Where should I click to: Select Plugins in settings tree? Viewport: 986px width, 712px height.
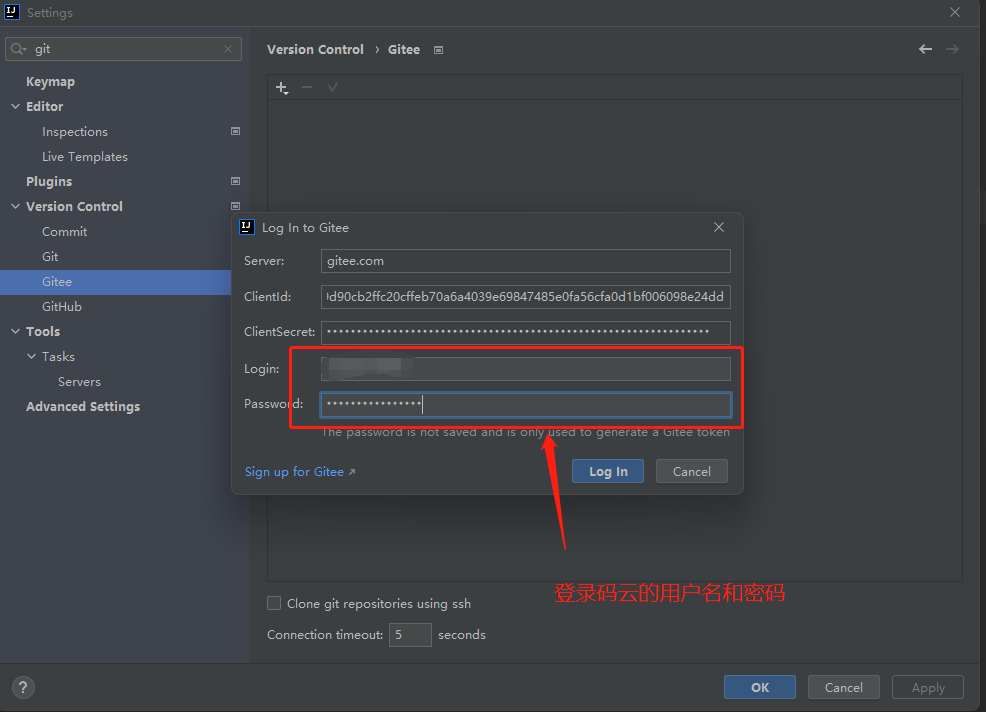pos(49,182)
